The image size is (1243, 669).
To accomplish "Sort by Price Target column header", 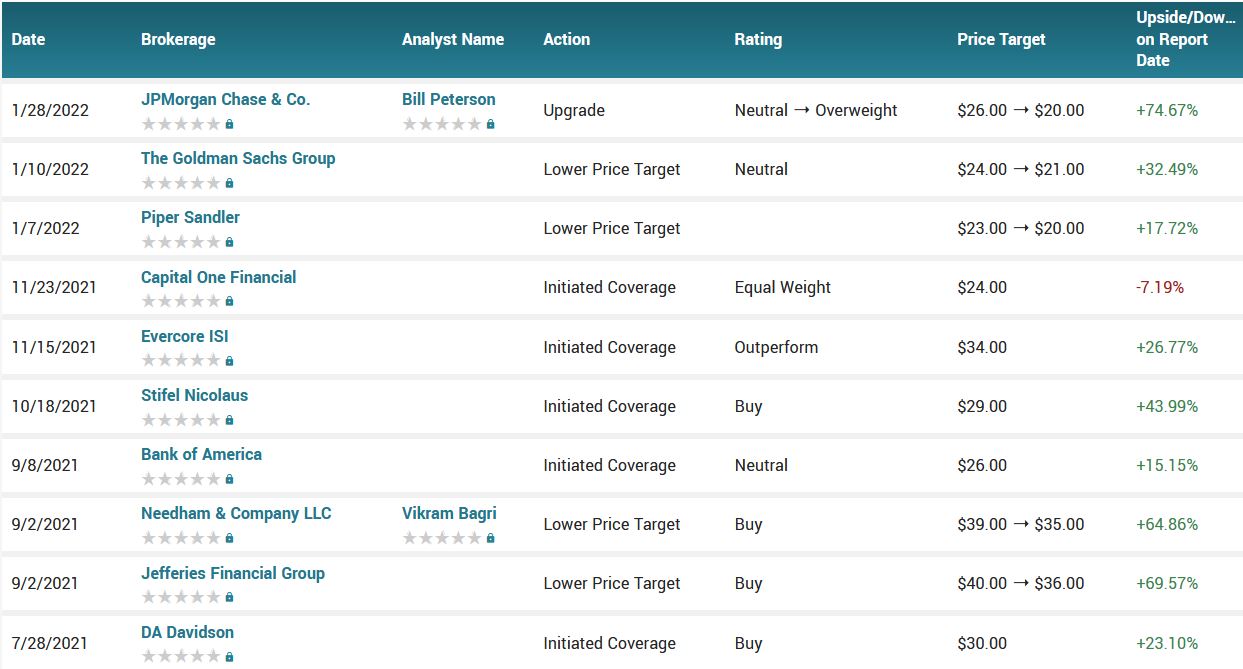I will tap(1001, 40).
